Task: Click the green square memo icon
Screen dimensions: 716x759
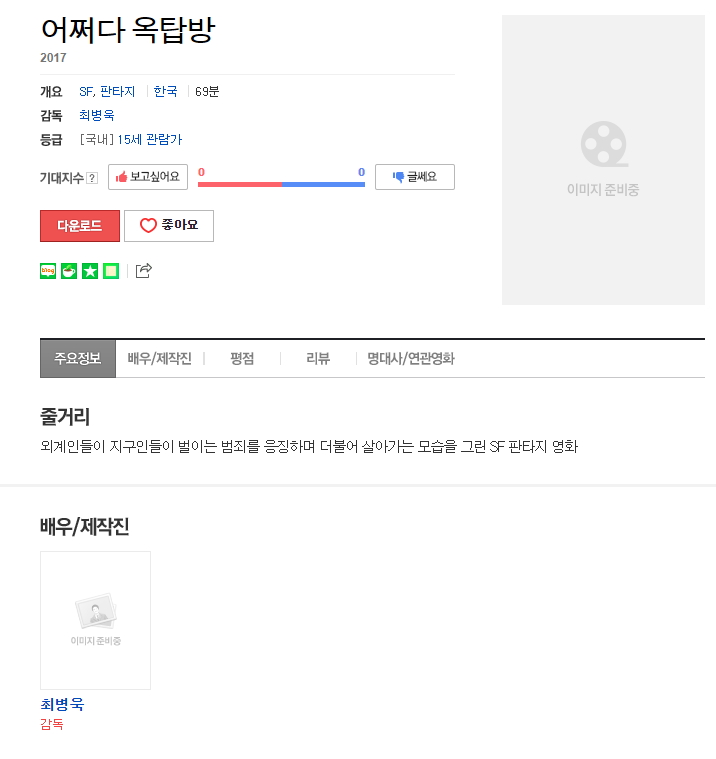Action: coord(111,271)
